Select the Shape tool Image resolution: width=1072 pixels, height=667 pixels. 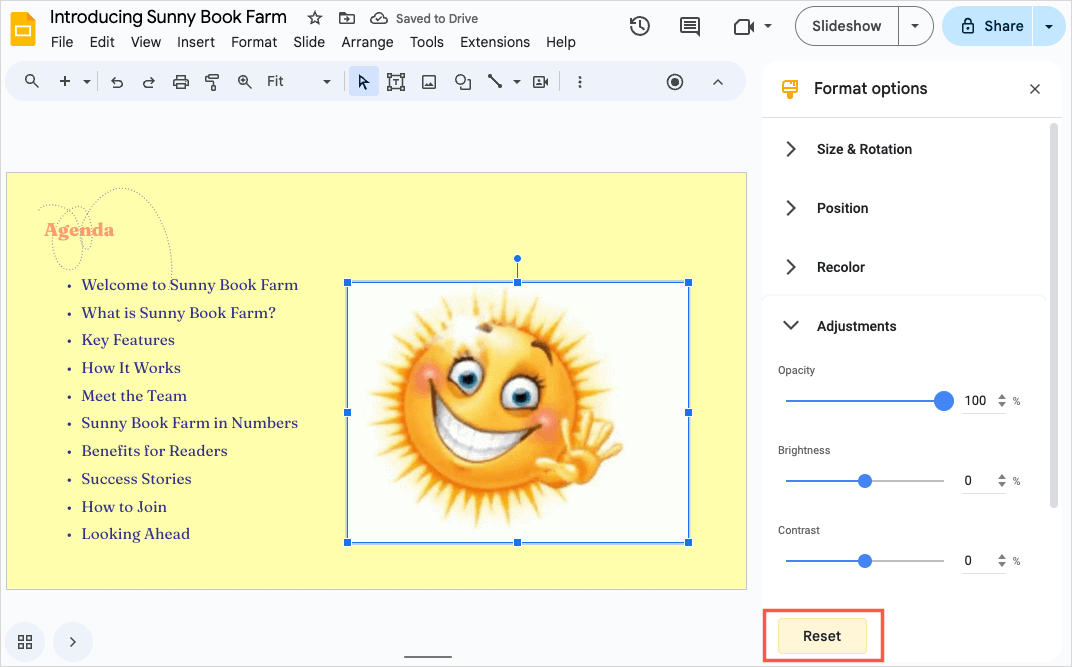pyautogui.click(x=462, y=82)
